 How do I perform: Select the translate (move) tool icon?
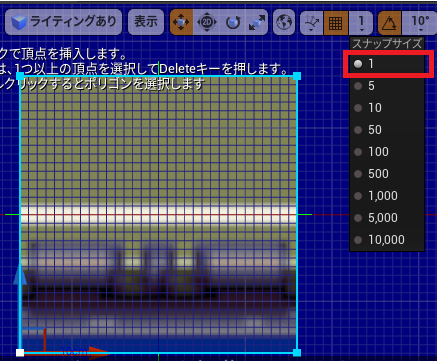pyautogui.click(x=181, y=22)
